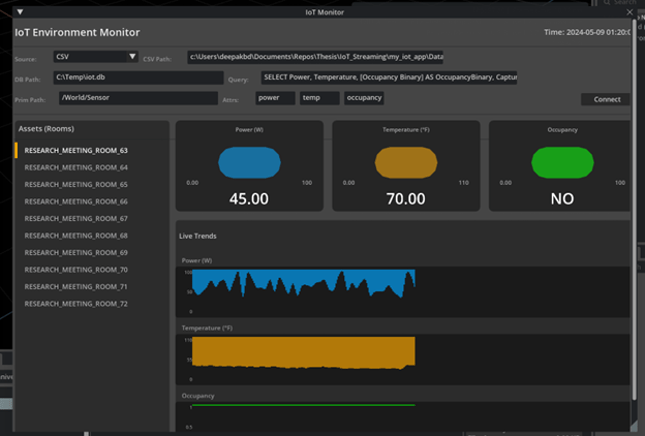Click the green Occupancy trend line
This screenshot has width=645, height=436.
[304, 405]
